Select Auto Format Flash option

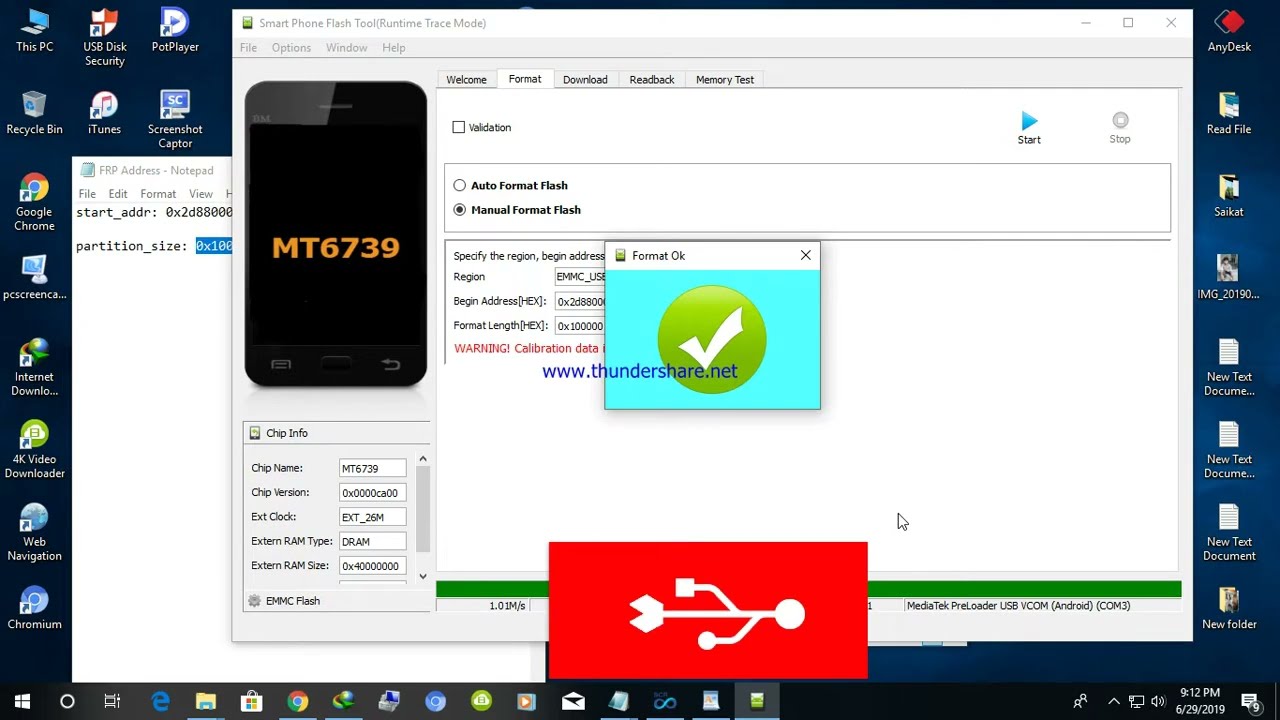pos(460,185)
